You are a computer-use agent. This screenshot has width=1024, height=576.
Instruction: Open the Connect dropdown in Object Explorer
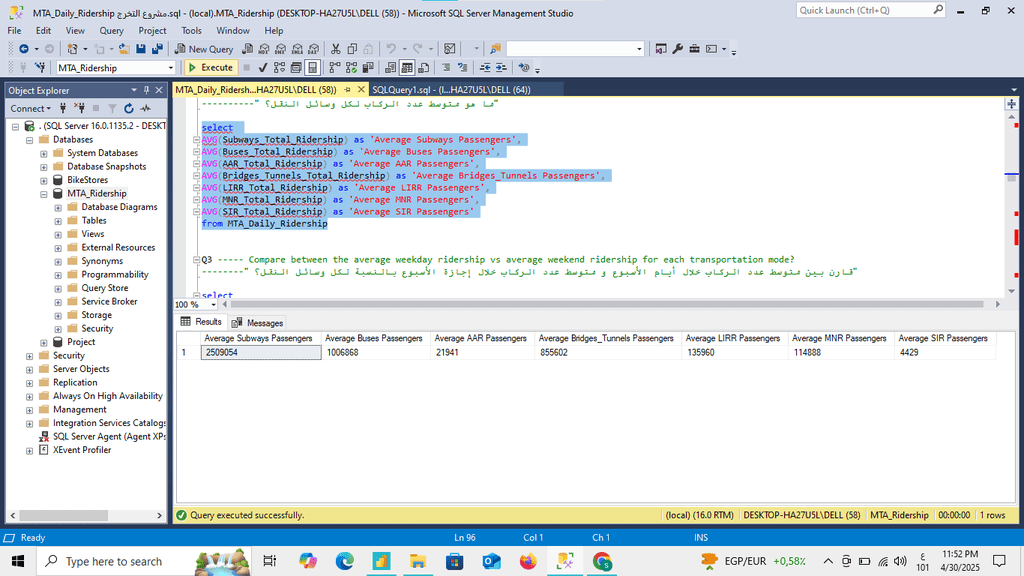pyautogui.click(x=30, y=108)
